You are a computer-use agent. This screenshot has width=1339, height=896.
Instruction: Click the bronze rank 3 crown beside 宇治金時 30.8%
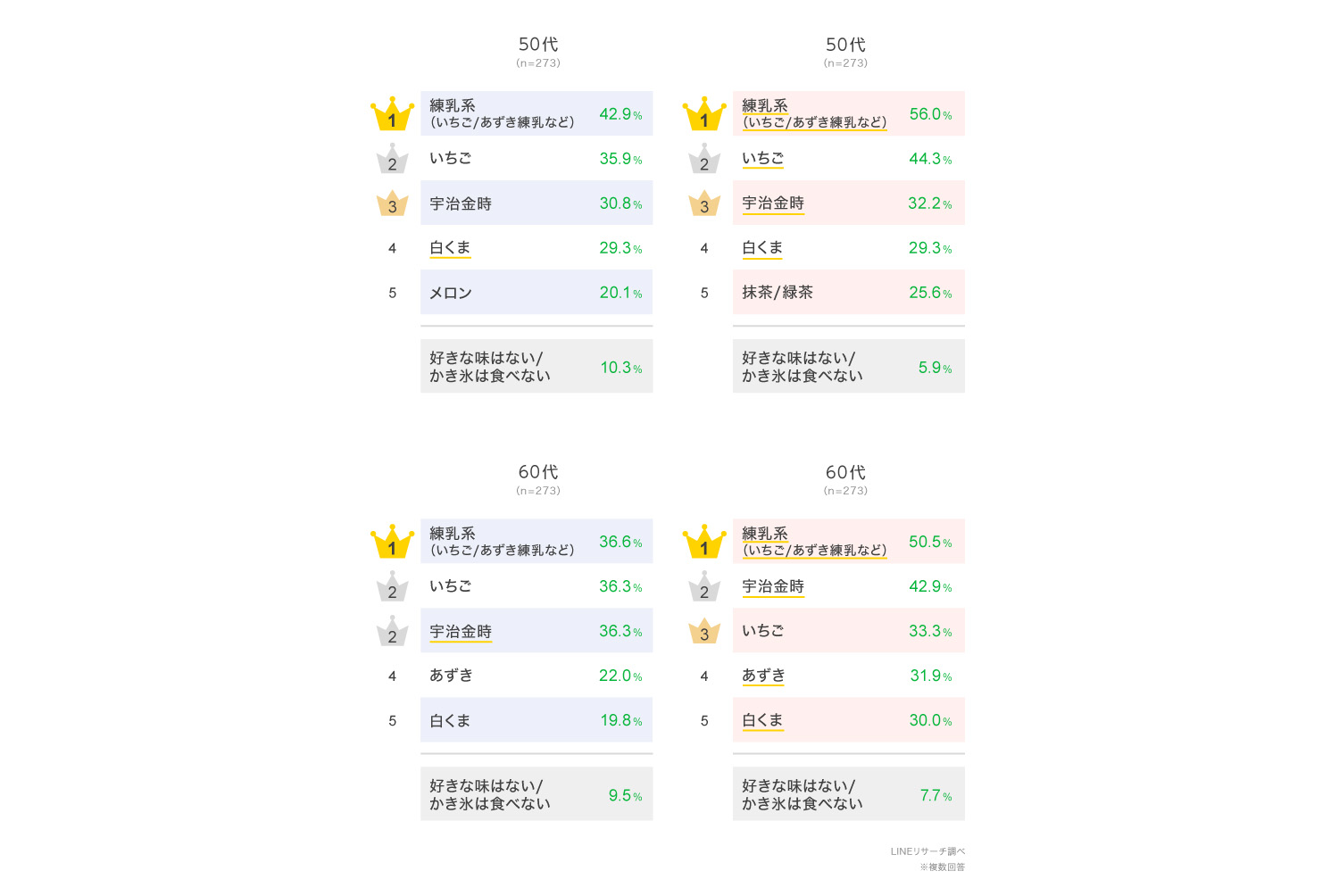tap(392, 203)
